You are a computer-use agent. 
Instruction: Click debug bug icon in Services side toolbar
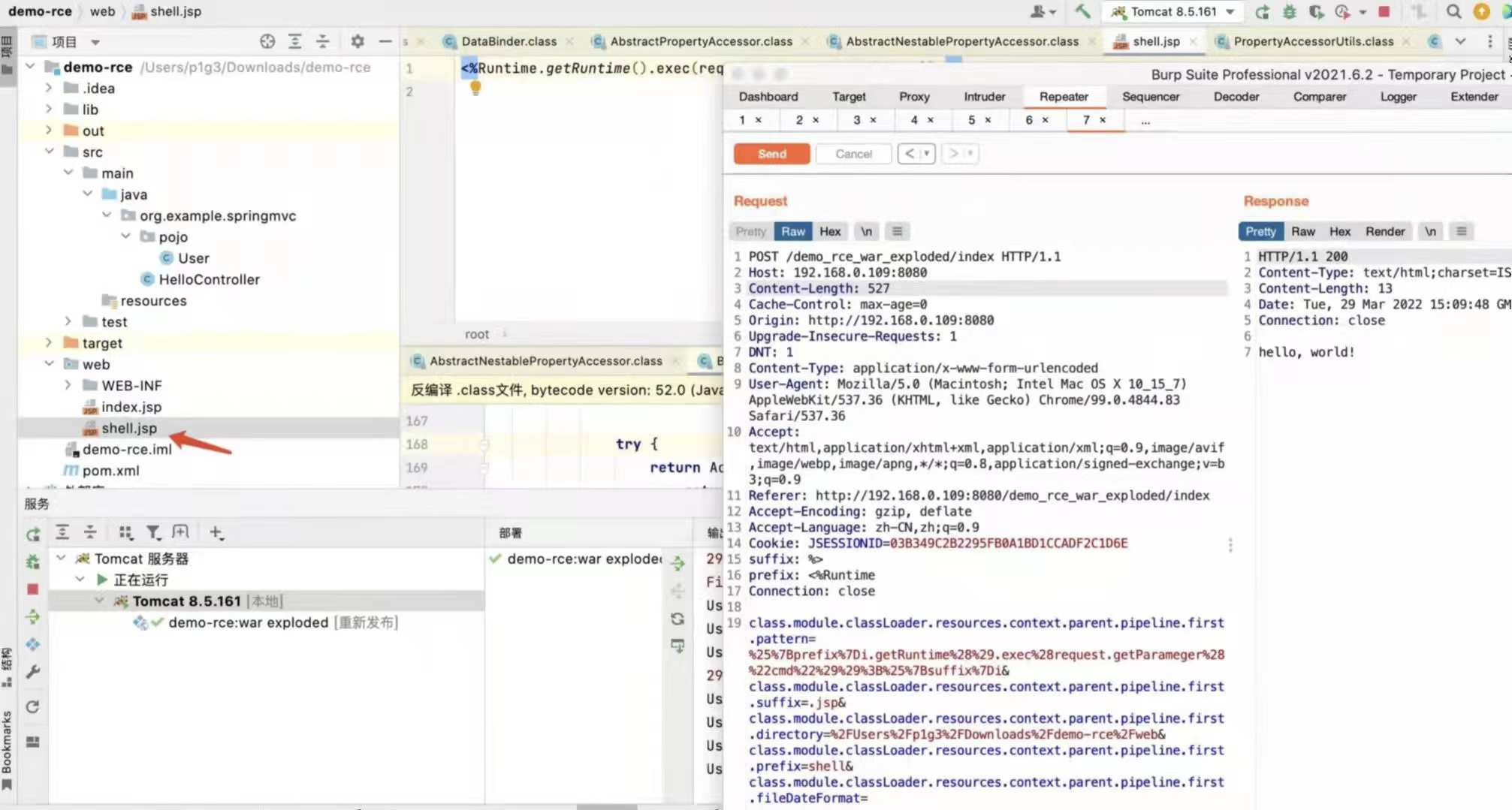[32, 562]
